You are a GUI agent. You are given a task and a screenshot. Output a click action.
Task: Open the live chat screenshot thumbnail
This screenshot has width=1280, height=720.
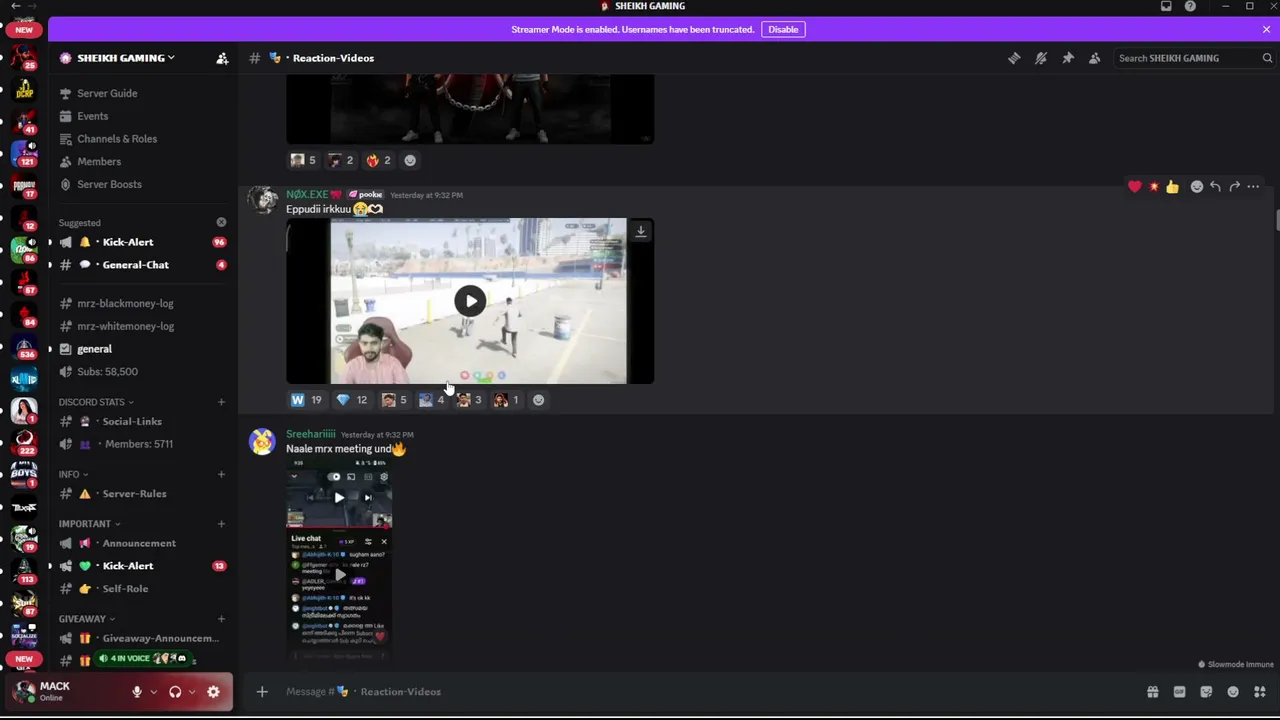point(339,559)
